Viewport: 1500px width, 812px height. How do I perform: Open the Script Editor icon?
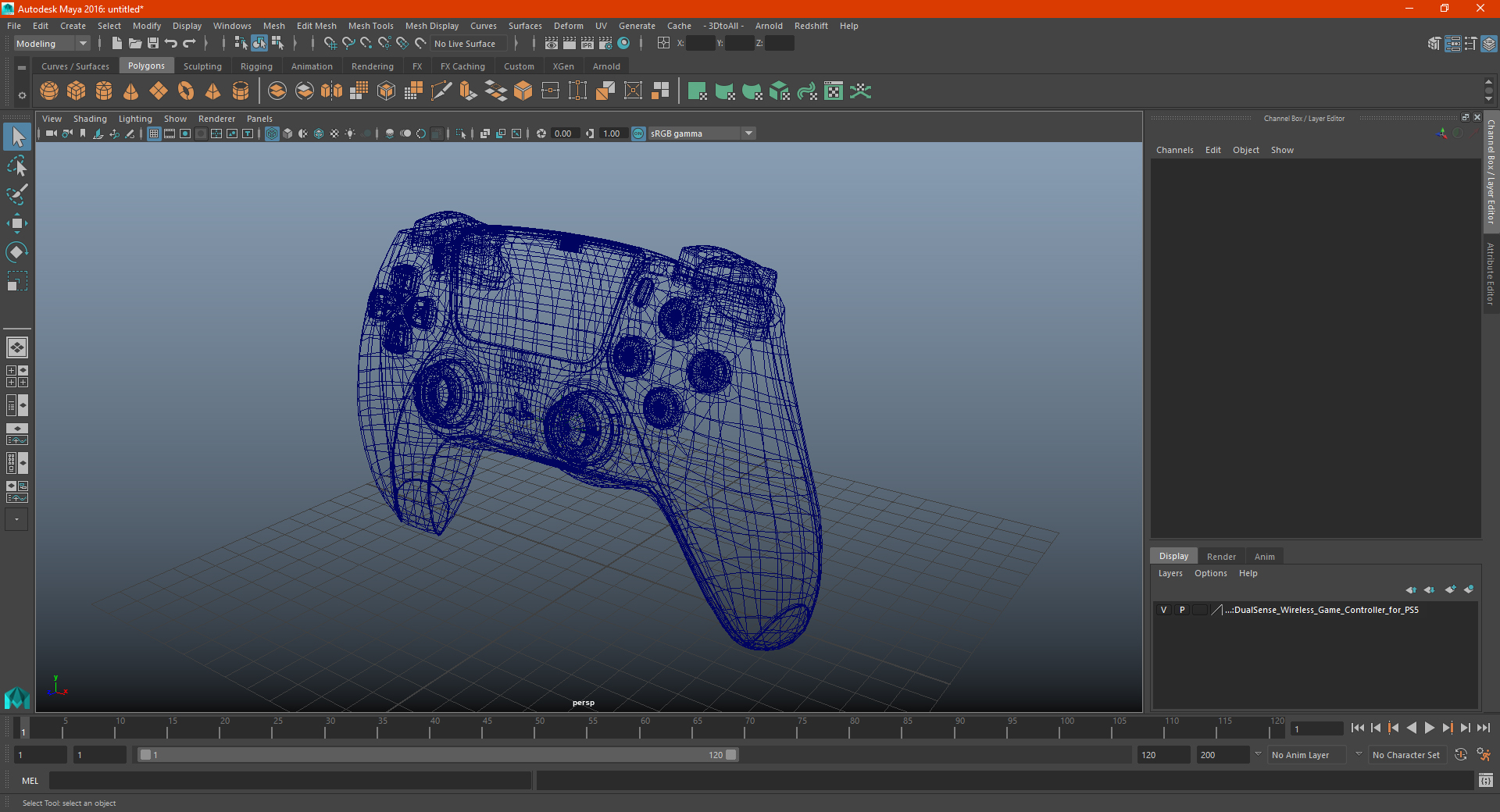pos(1486,780)
